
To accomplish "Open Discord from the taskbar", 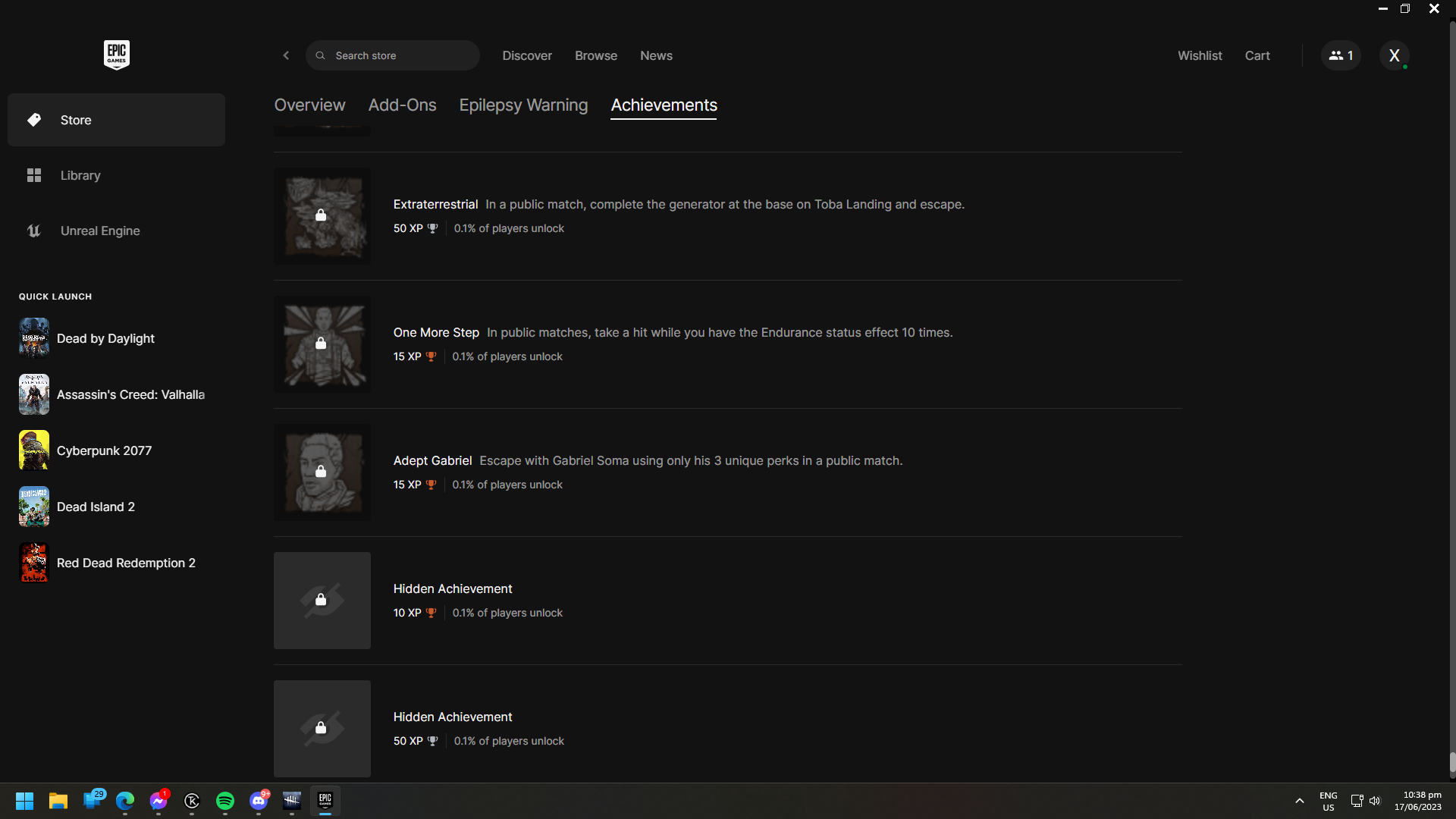I will tap(259, 801).
